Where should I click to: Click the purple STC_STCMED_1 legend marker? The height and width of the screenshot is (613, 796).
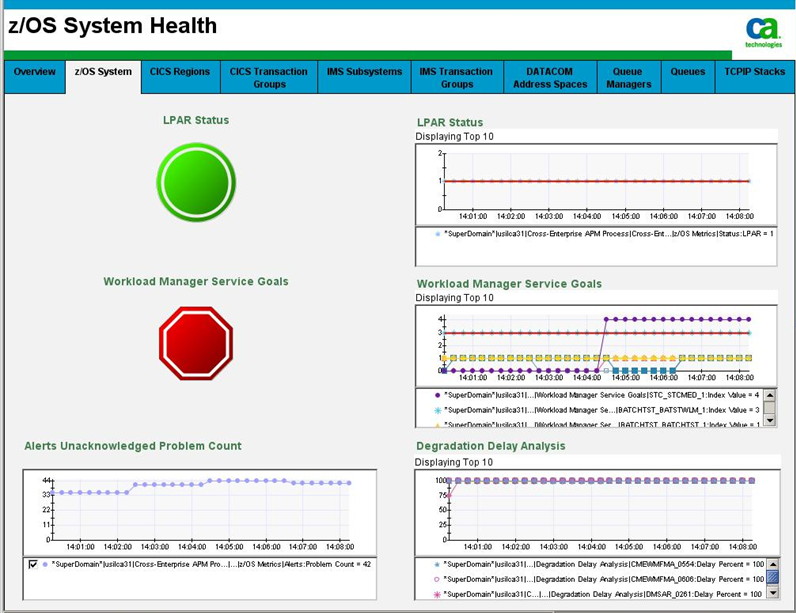pos(438,395)
